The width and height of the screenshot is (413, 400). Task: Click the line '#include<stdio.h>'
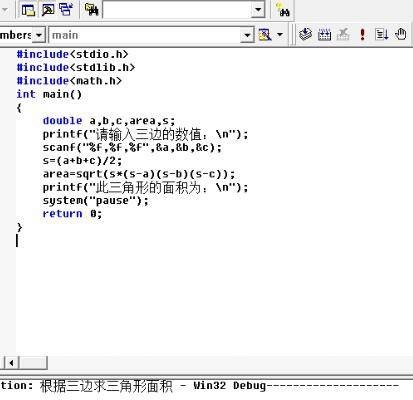pyautogui.click(x=72, y=54)
